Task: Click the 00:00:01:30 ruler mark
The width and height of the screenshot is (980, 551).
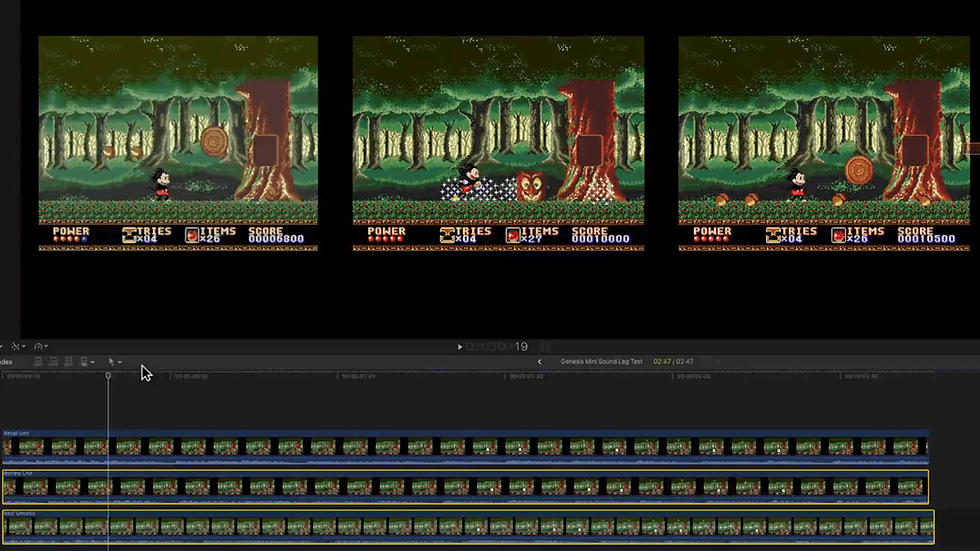Action: point(526,376)
